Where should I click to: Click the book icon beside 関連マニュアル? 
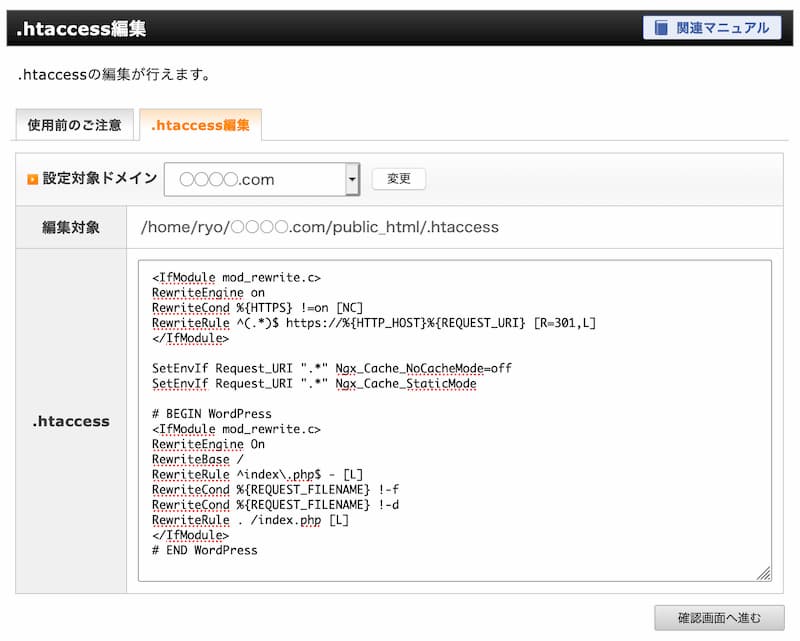(x=661, y=28)
